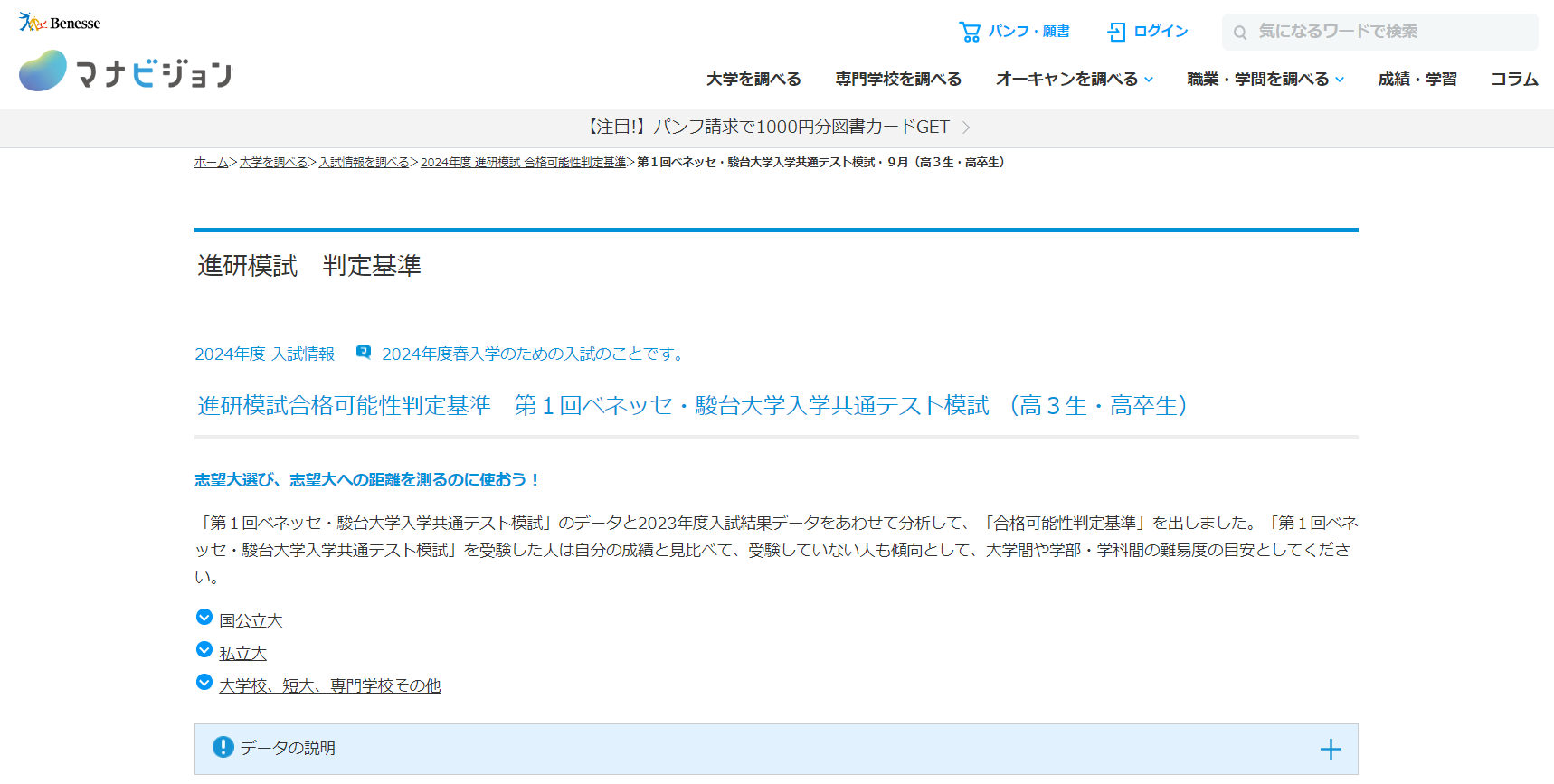Viewport: 1554px width, 784px height.
Task: Click the 志望大選び、志望大への距離を測るのに使おう！ heading
Action: pos(367,480)
